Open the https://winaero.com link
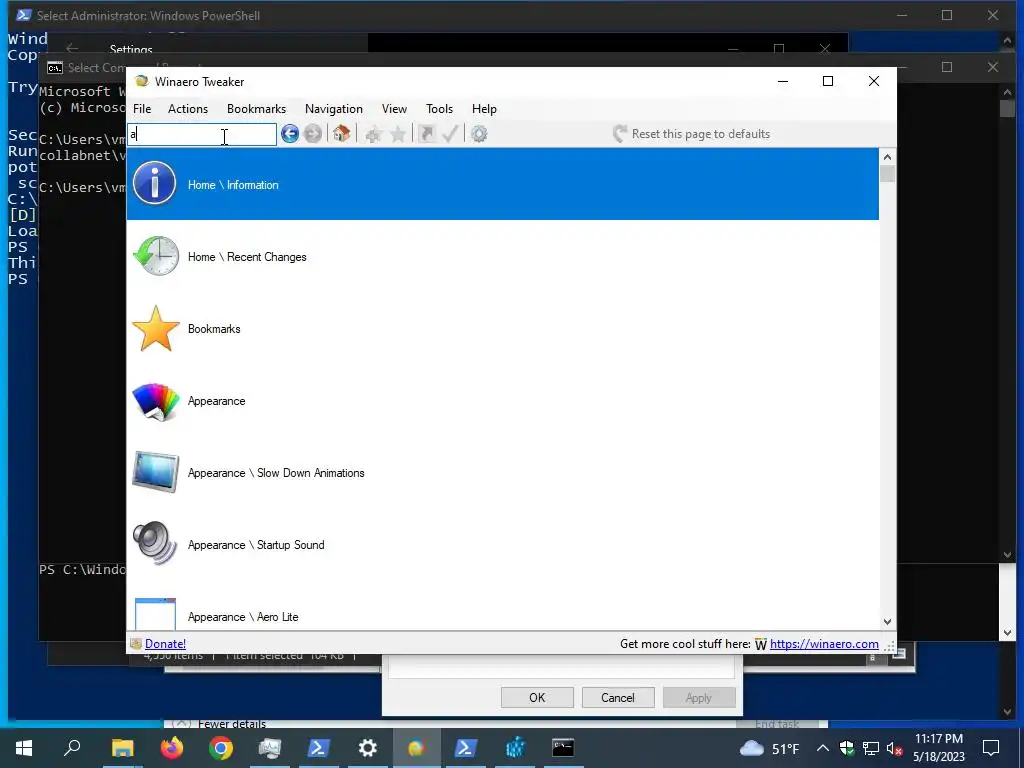This screenshot has width=1024, height=768. coord(824,644)
